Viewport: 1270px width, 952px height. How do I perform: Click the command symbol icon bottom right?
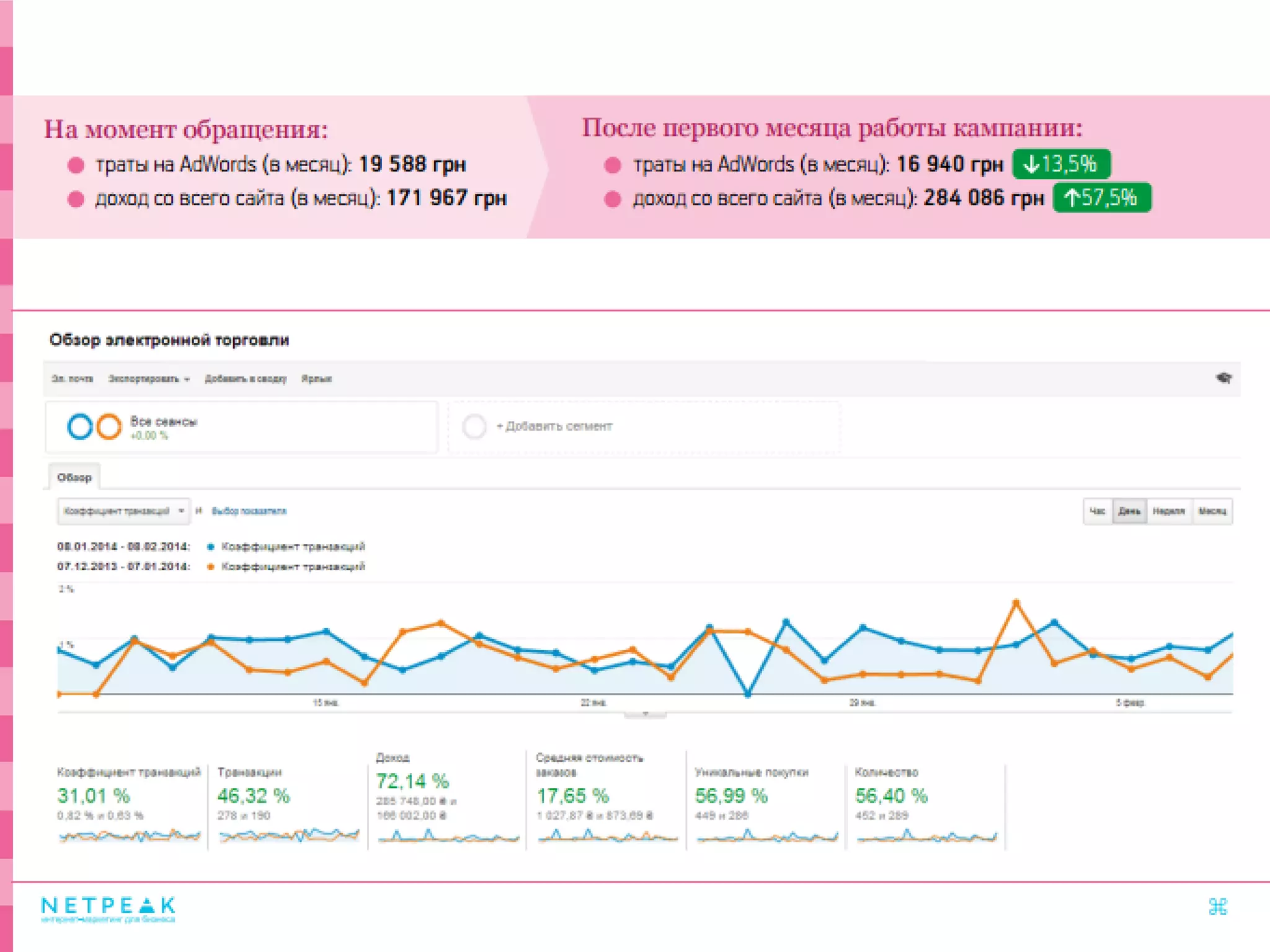[1217, 907]
